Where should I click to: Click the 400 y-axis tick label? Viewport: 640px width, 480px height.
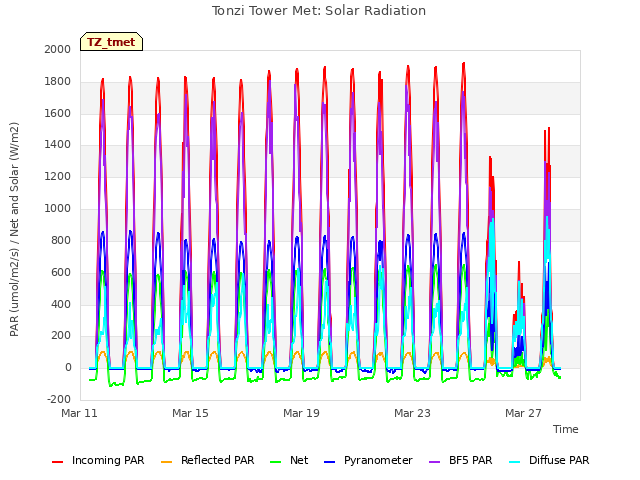coord(61,304)
